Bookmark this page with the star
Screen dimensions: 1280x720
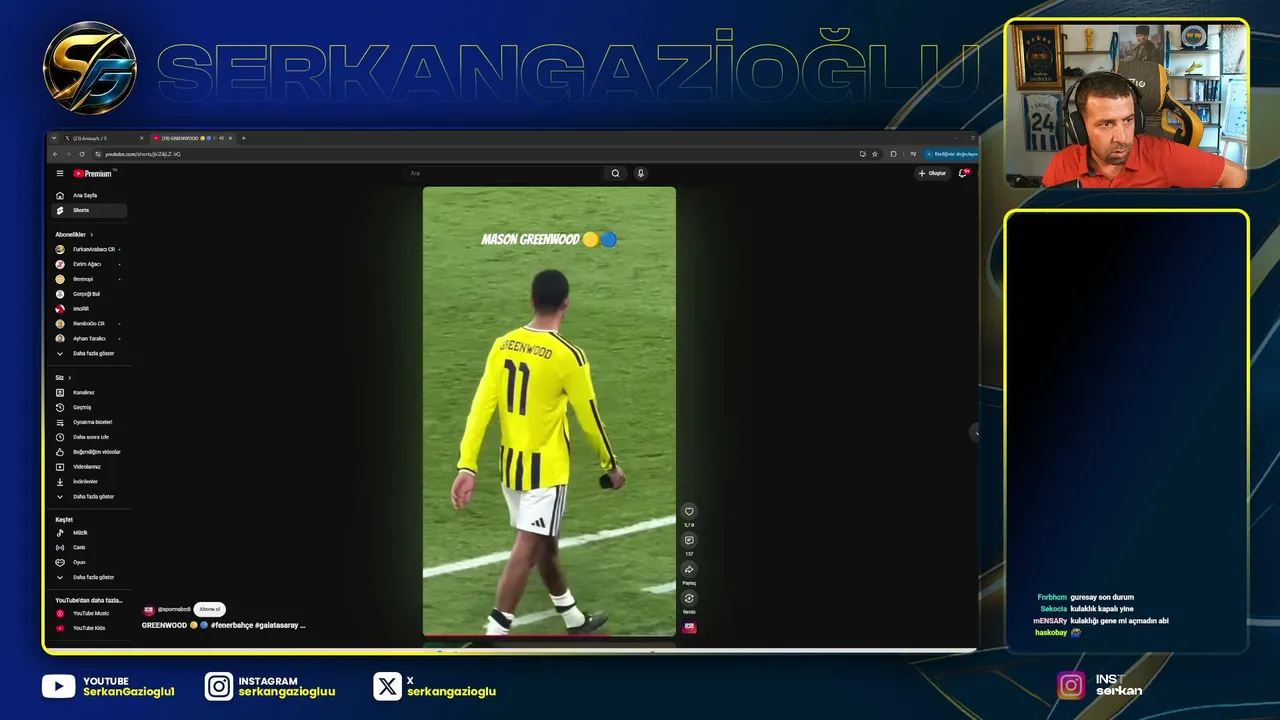[x=875, y=154]
